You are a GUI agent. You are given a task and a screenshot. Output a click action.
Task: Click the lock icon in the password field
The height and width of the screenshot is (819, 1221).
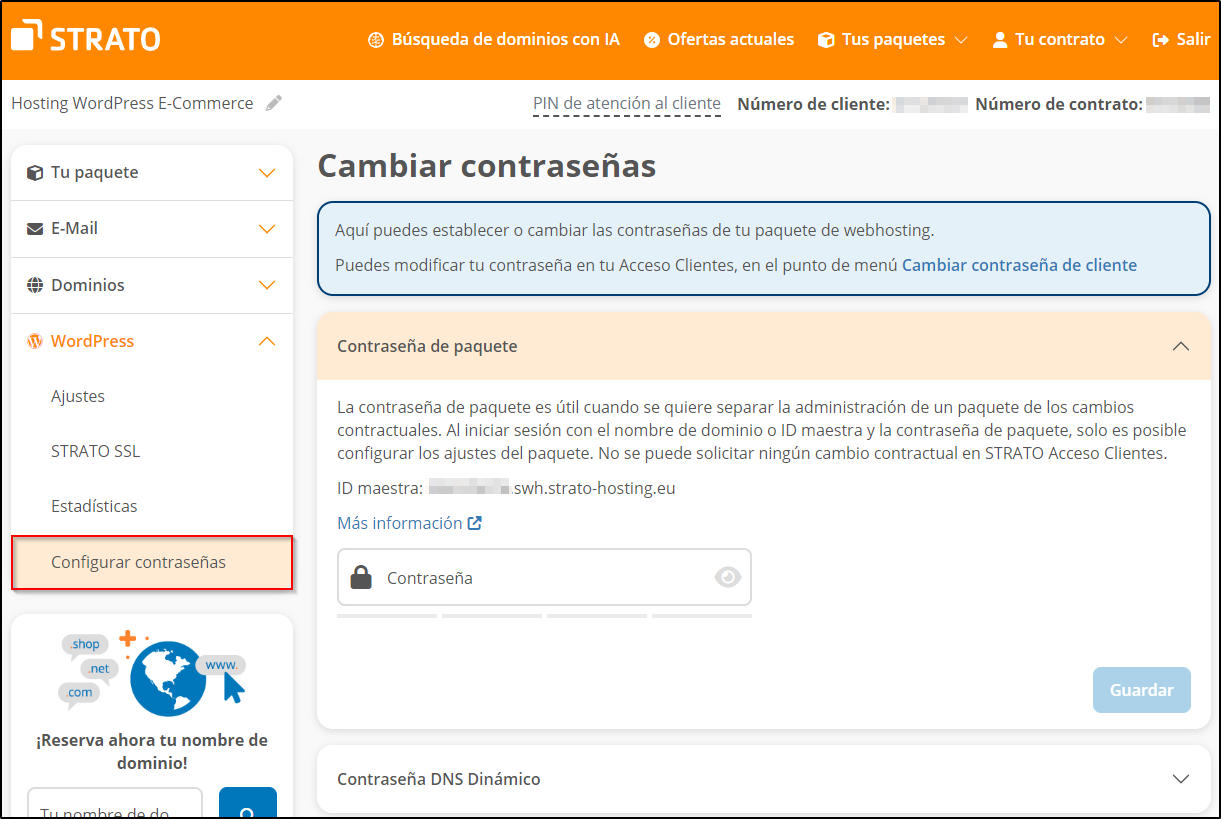(361, 577)
